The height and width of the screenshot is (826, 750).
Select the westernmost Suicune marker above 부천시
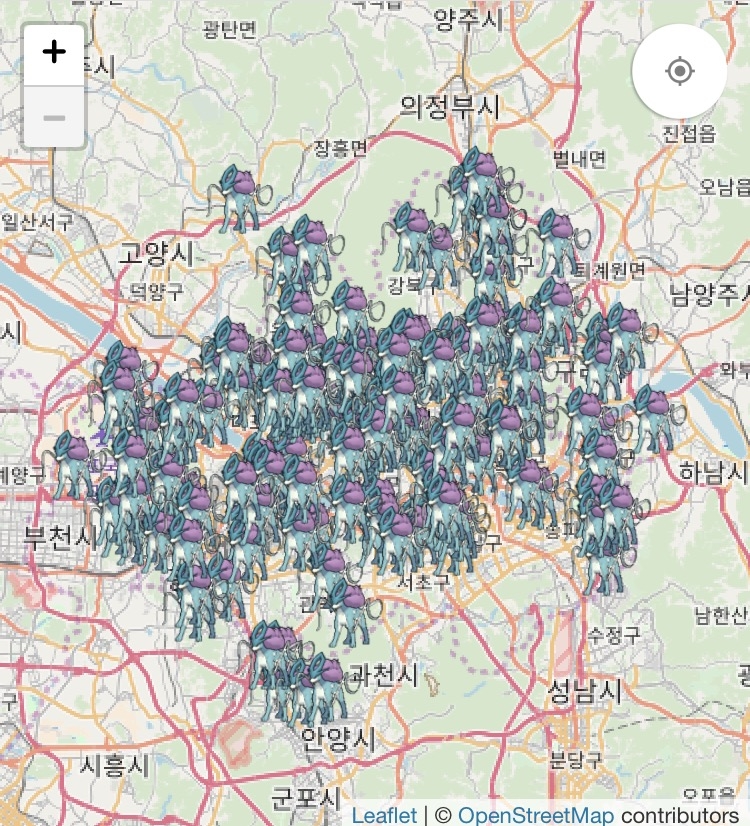[x=74, y=465]
